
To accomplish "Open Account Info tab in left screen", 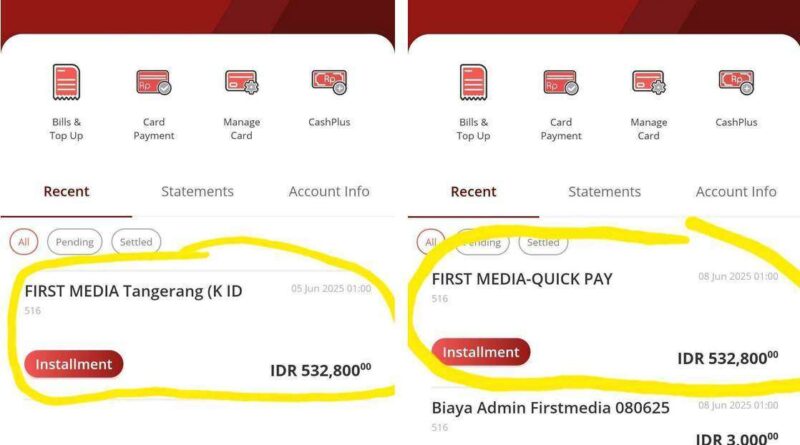I will click(x=329, y=191).
